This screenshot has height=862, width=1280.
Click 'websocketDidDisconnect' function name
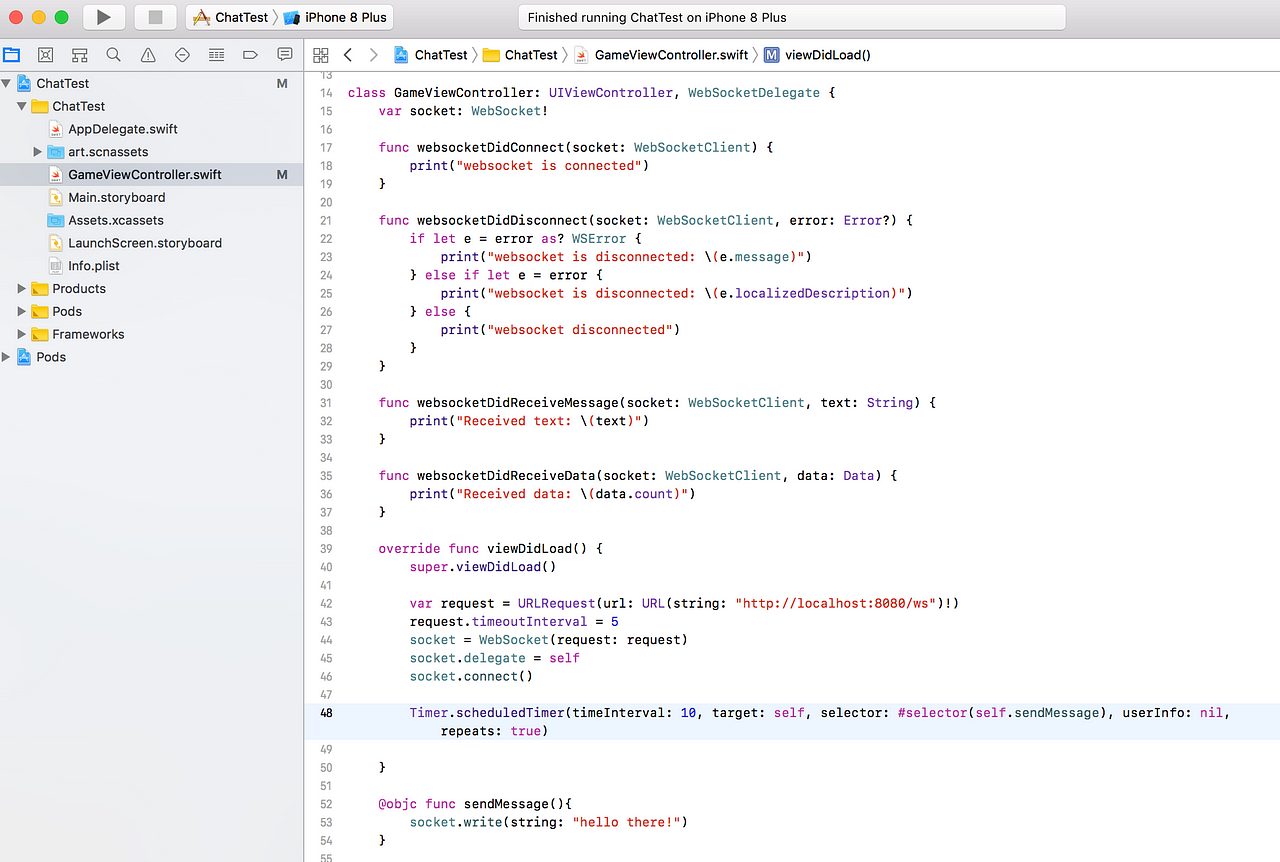point(502,220)
